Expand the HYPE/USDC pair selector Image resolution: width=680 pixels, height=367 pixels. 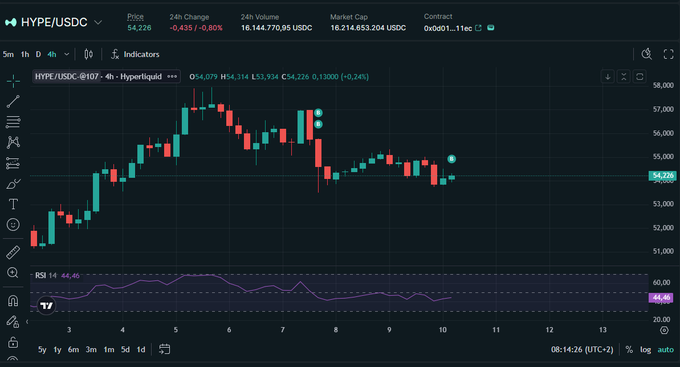tap(98, 22)
